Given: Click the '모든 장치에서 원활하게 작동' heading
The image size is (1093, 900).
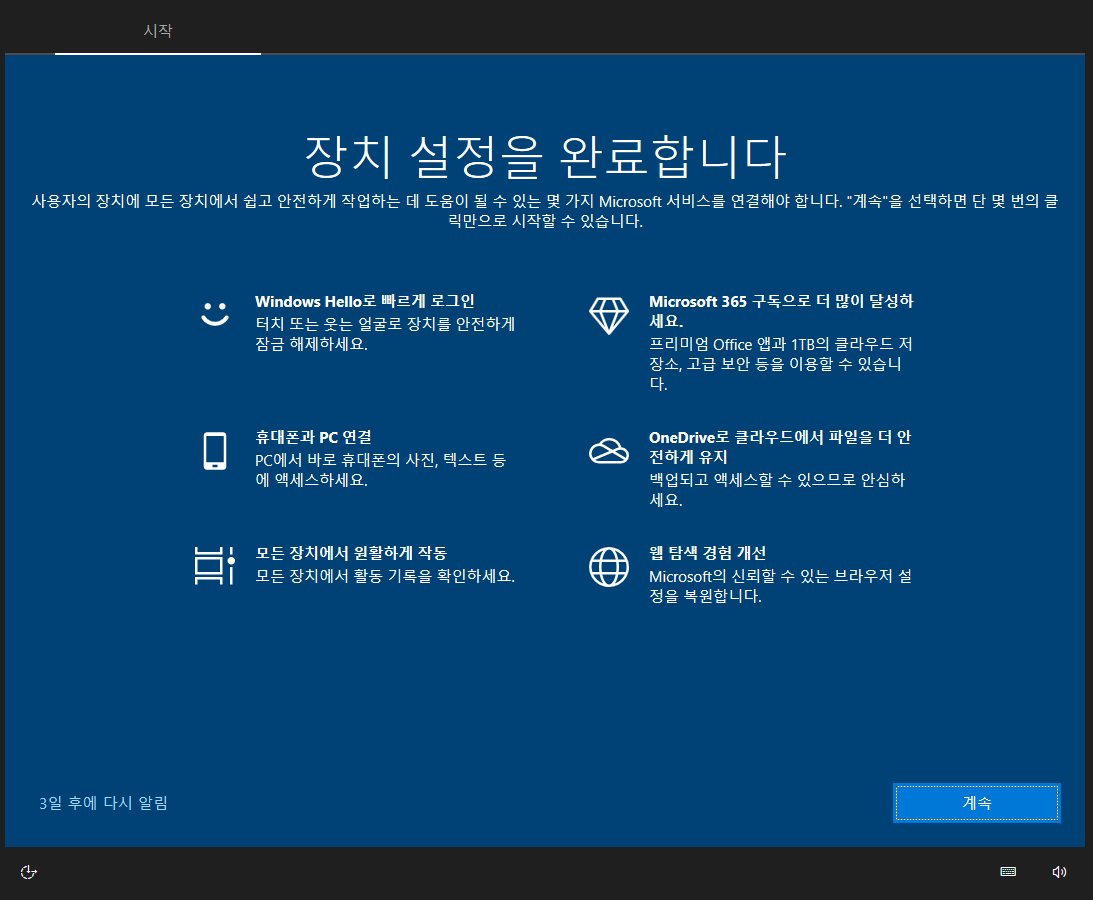Looking at the screenshot, I should coord(351,553).
